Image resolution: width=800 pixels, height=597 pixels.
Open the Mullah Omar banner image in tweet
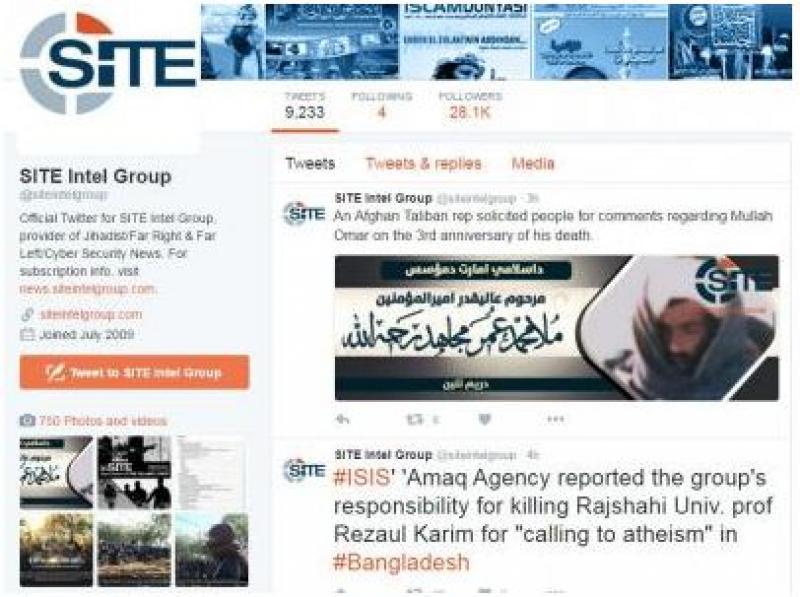557,328
